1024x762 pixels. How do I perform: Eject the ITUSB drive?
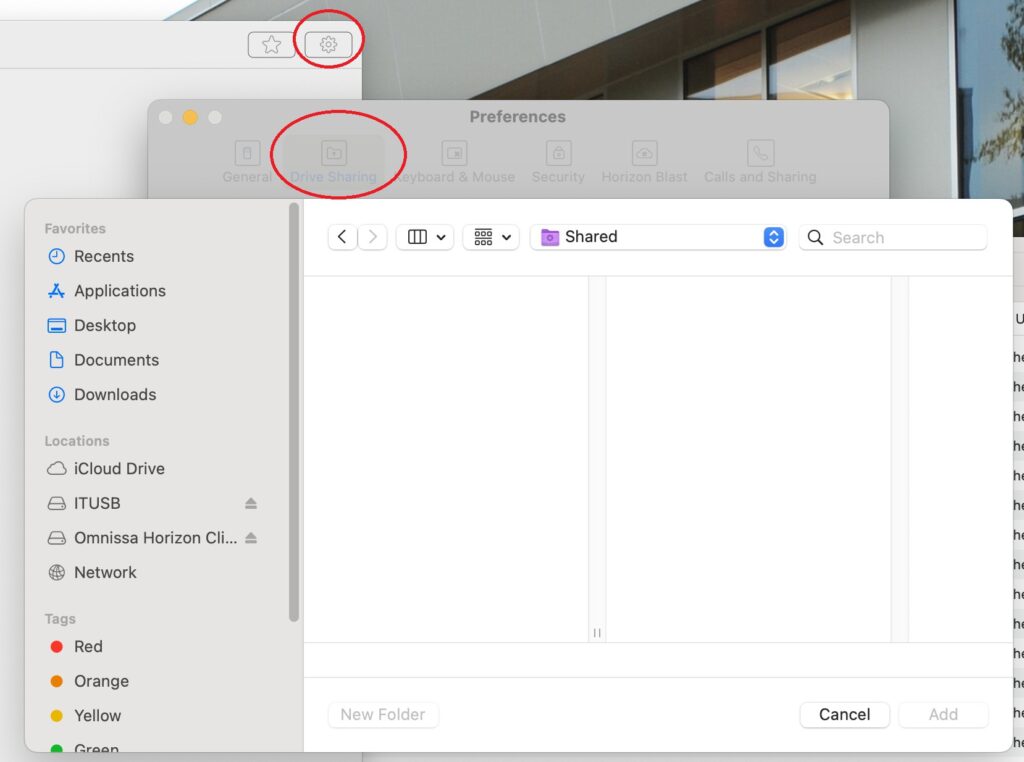[251, 503]
